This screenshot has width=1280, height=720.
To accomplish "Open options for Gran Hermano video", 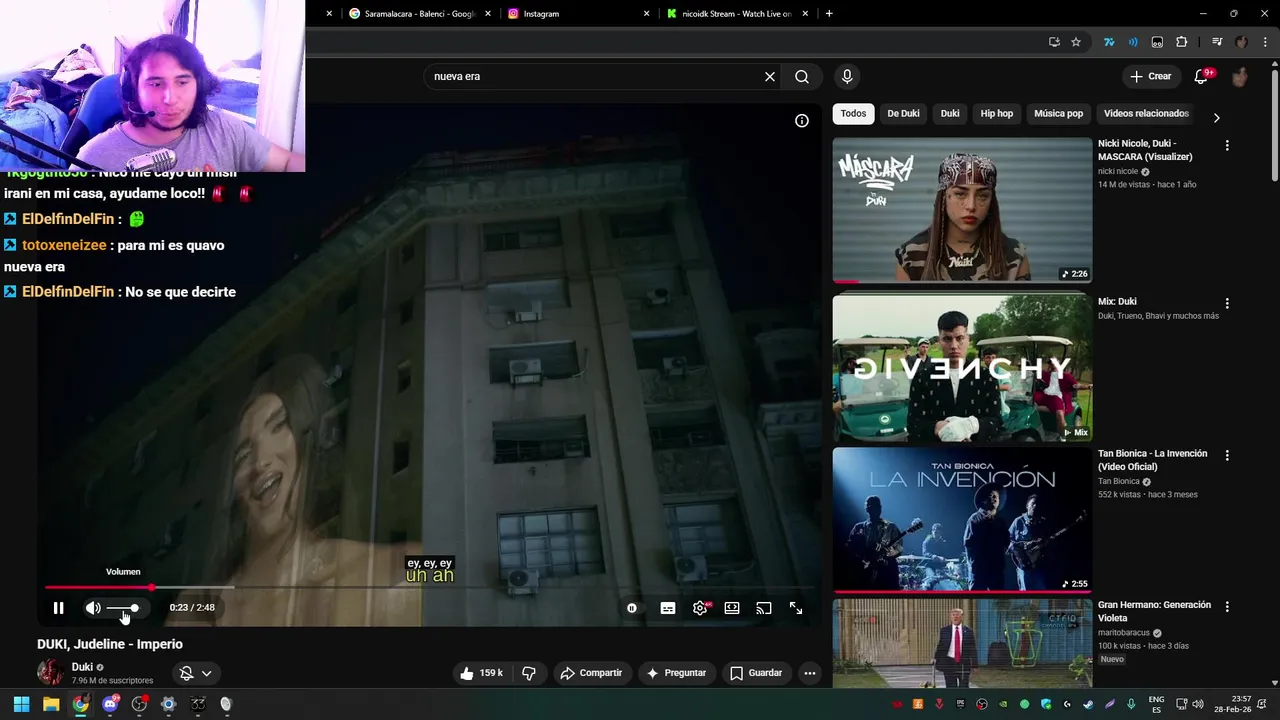I will tap(1227, 607).
